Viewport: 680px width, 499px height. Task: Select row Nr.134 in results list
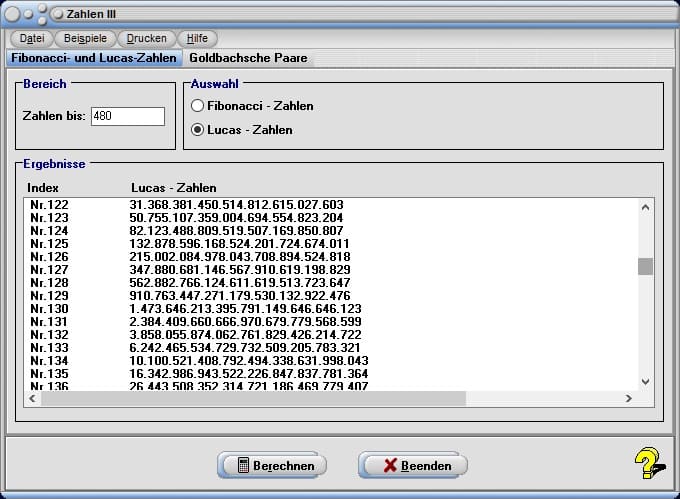(x=331, y=361)
